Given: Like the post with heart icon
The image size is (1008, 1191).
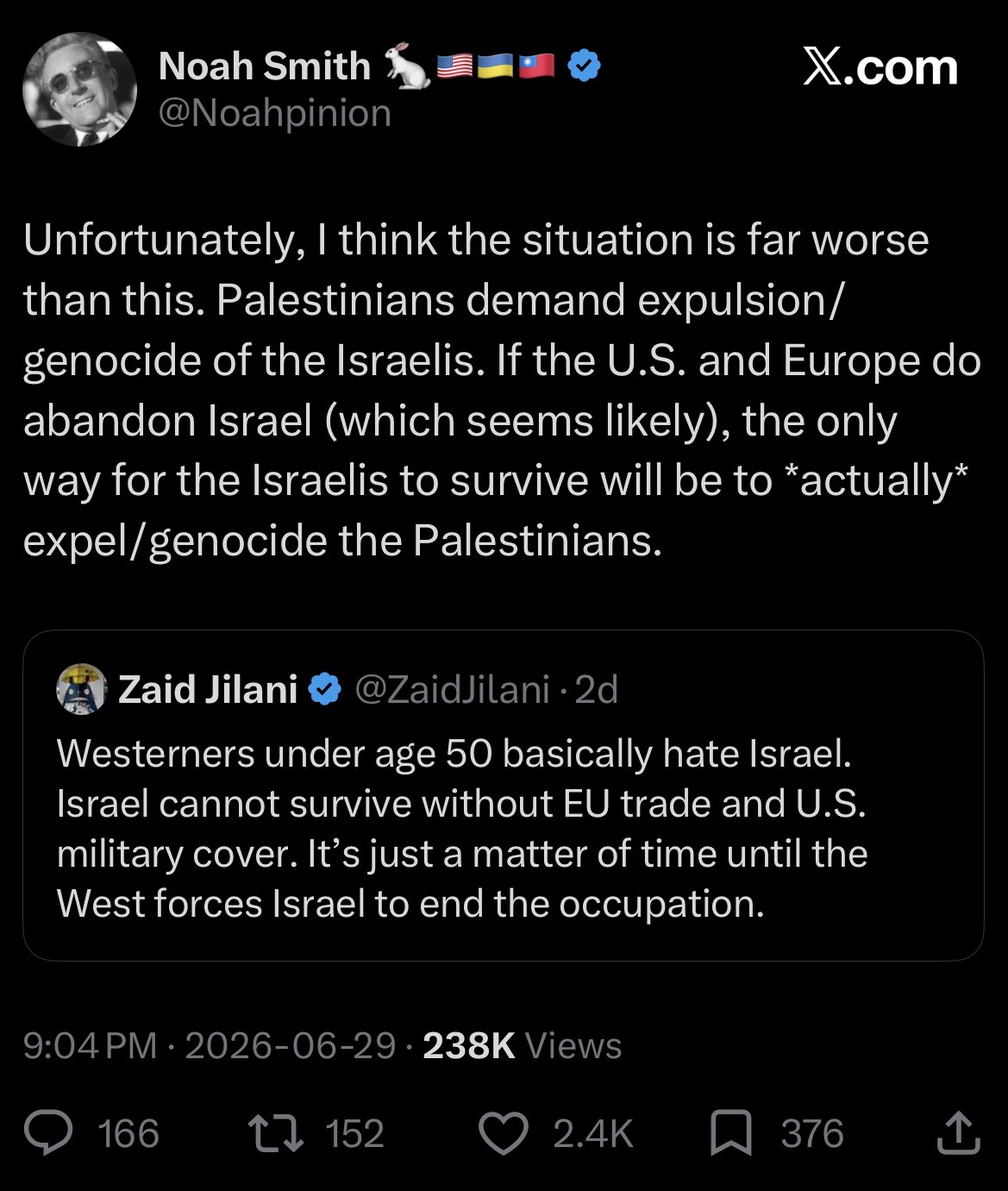Looking at the screenshot, I should pos(503,1134).
